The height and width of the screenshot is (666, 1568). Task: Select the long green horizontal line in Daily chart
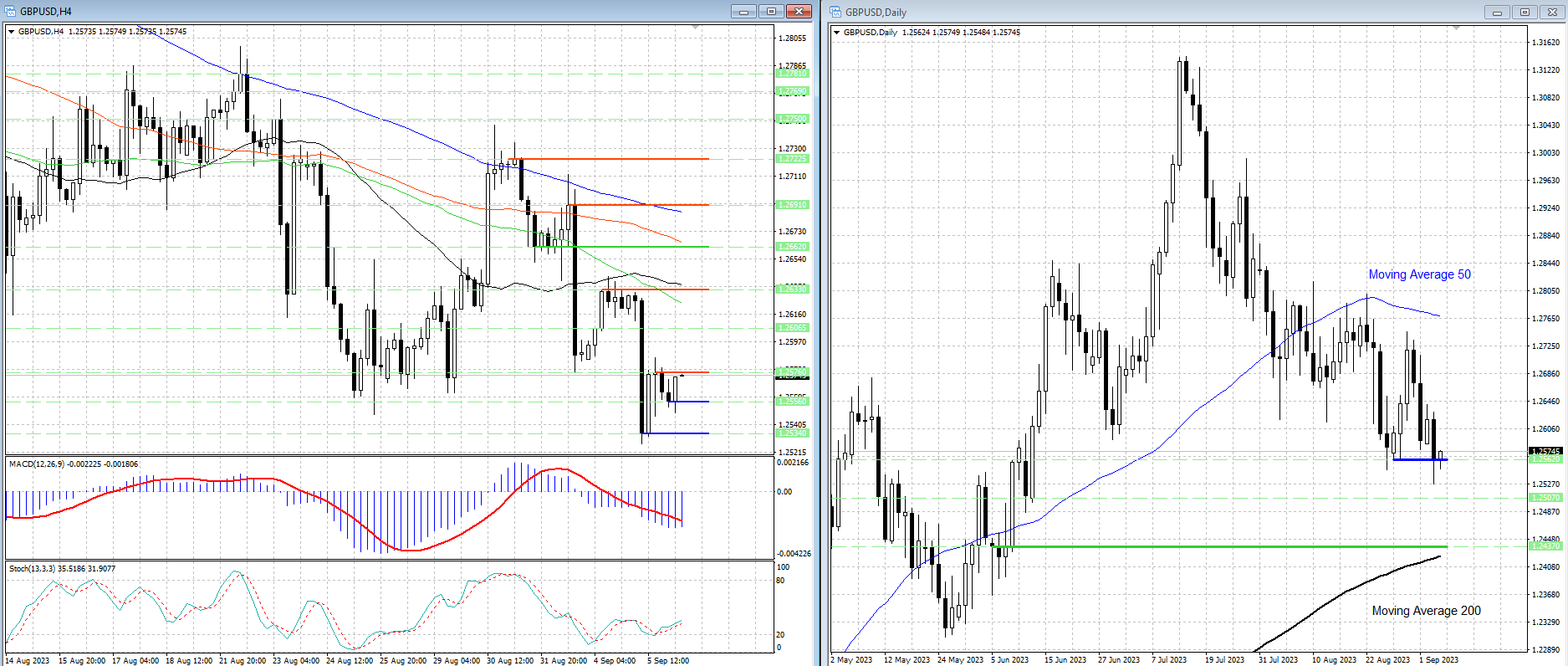(x=1219, y=546)
